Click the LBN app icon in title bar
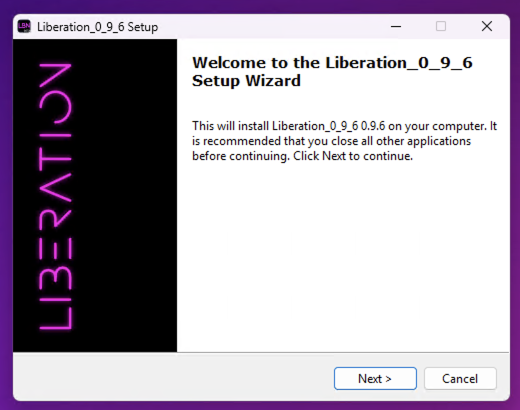The width and height of the screenshot is (520, 410). tap(24, 26)
